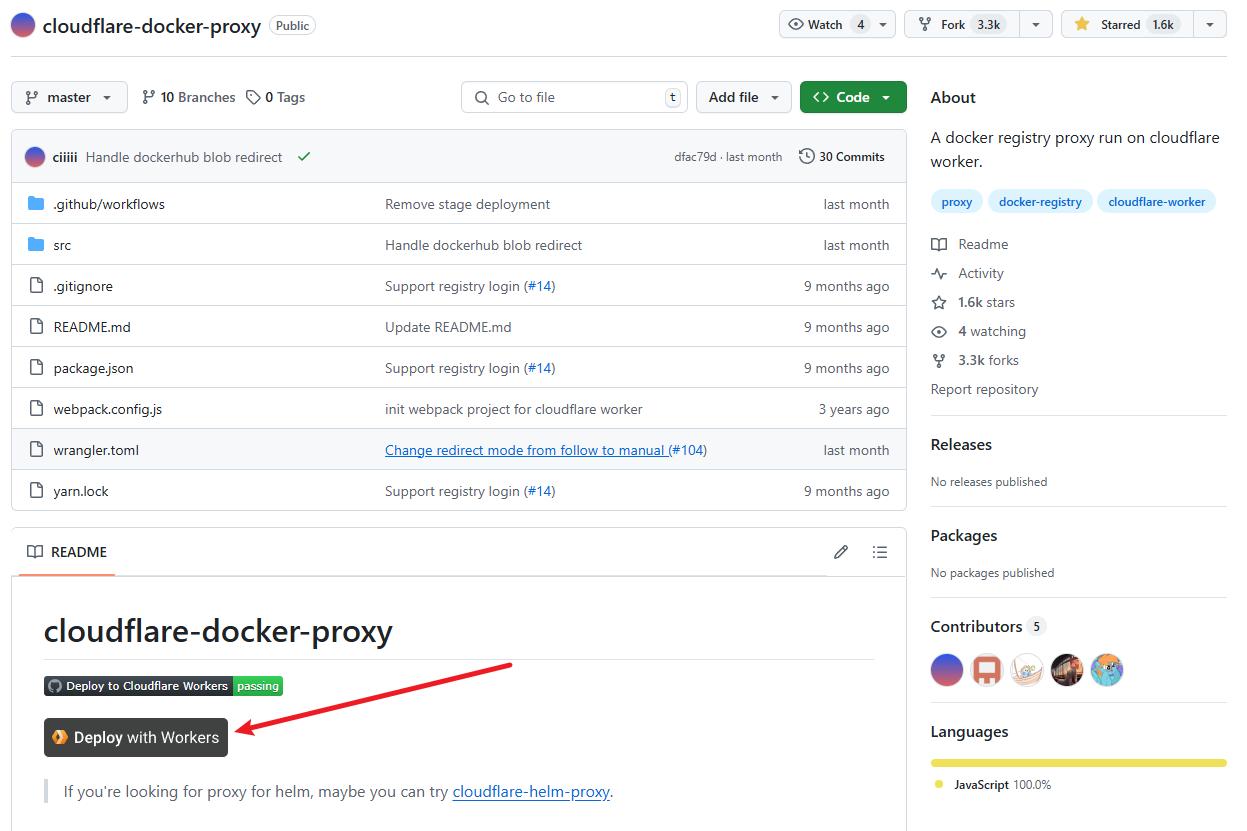Toggle the Watch button
Image resolution: width=1247 pixels, height=831 pixels.
coord(826,25)
